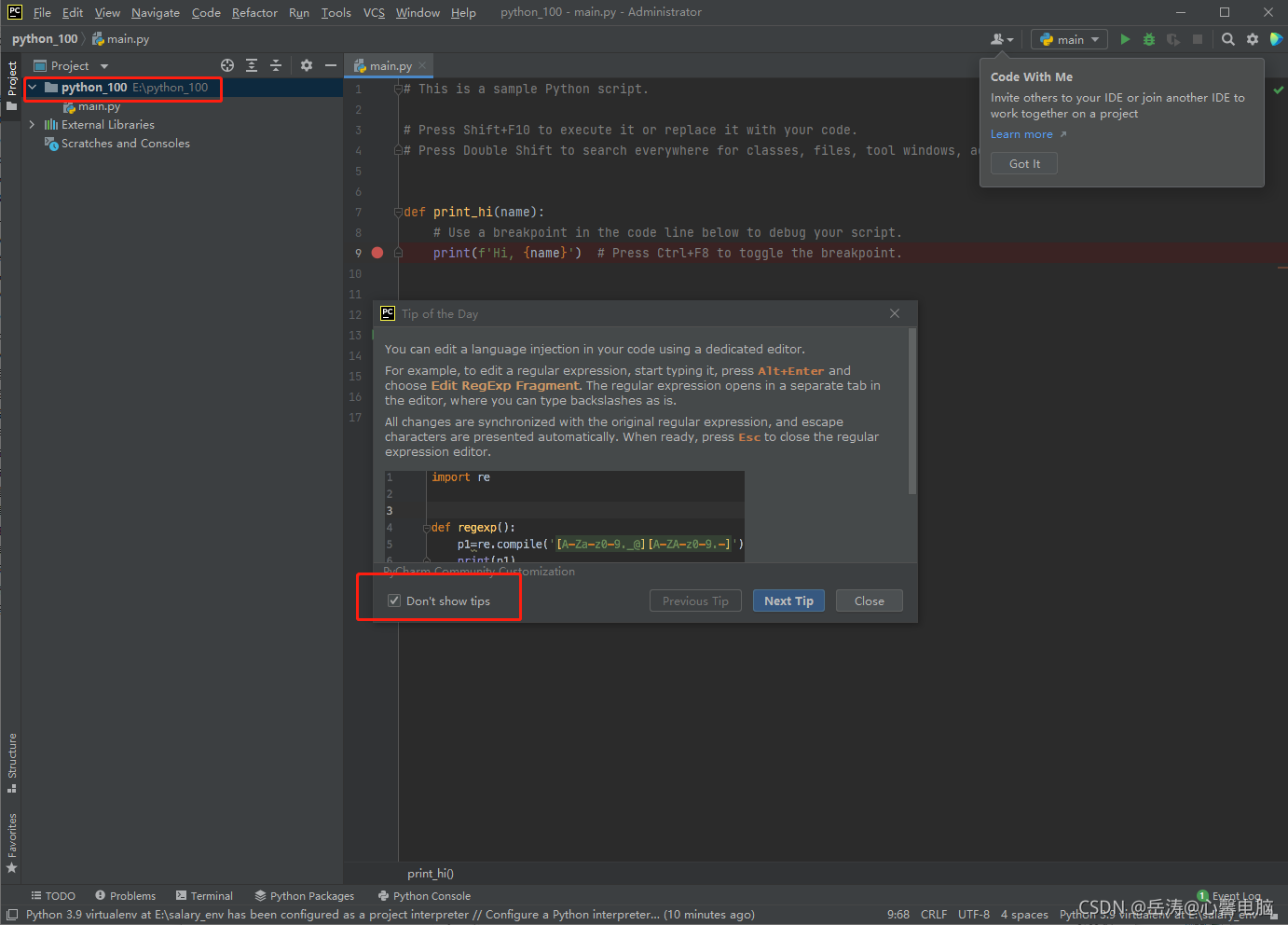This screenshot has width=1288, height=925.
Task: Click print_hi() breadcrumb at editor bottom
Action: pyautogui.click(x=431, y=873)
